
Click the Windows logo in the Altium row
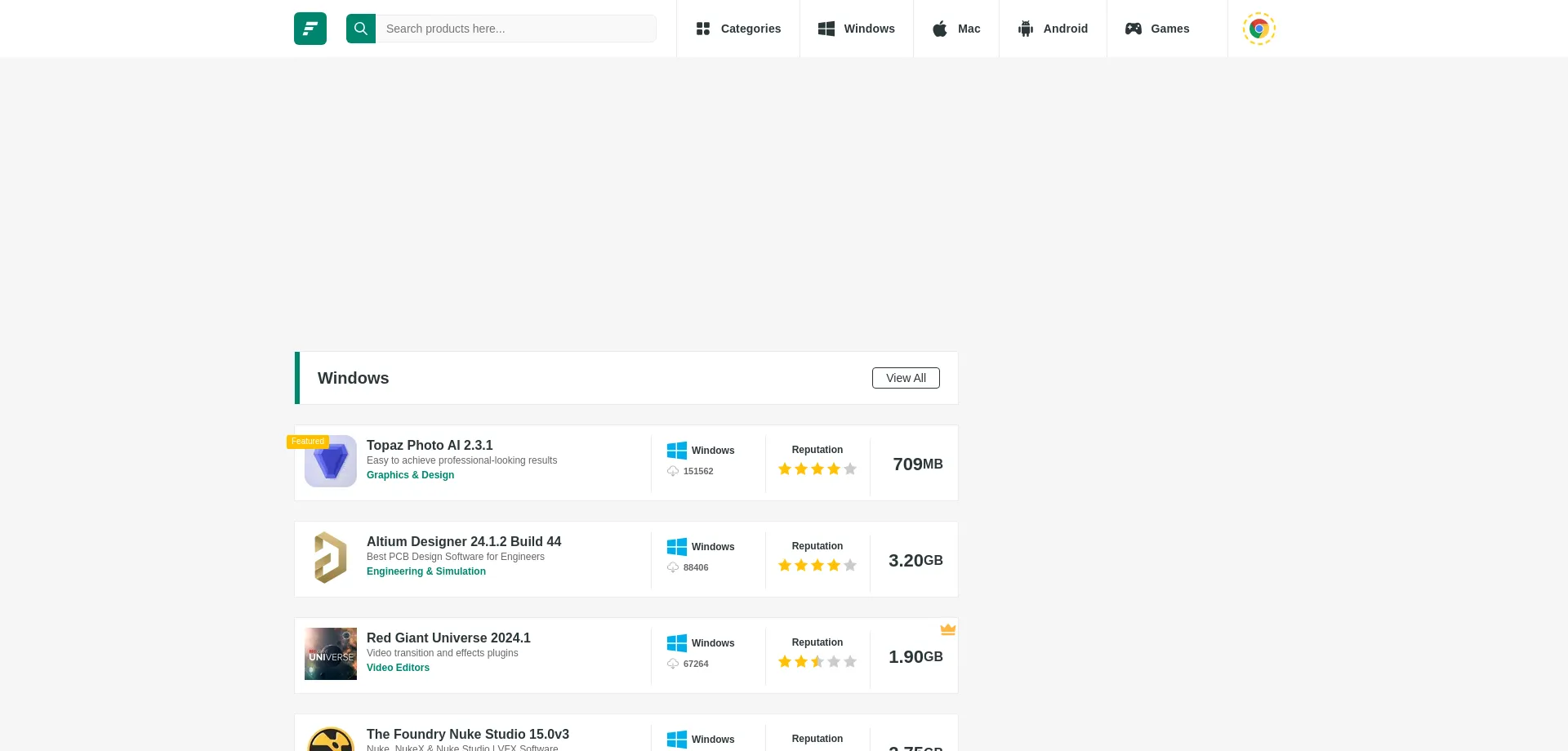(x=677, y=547)
